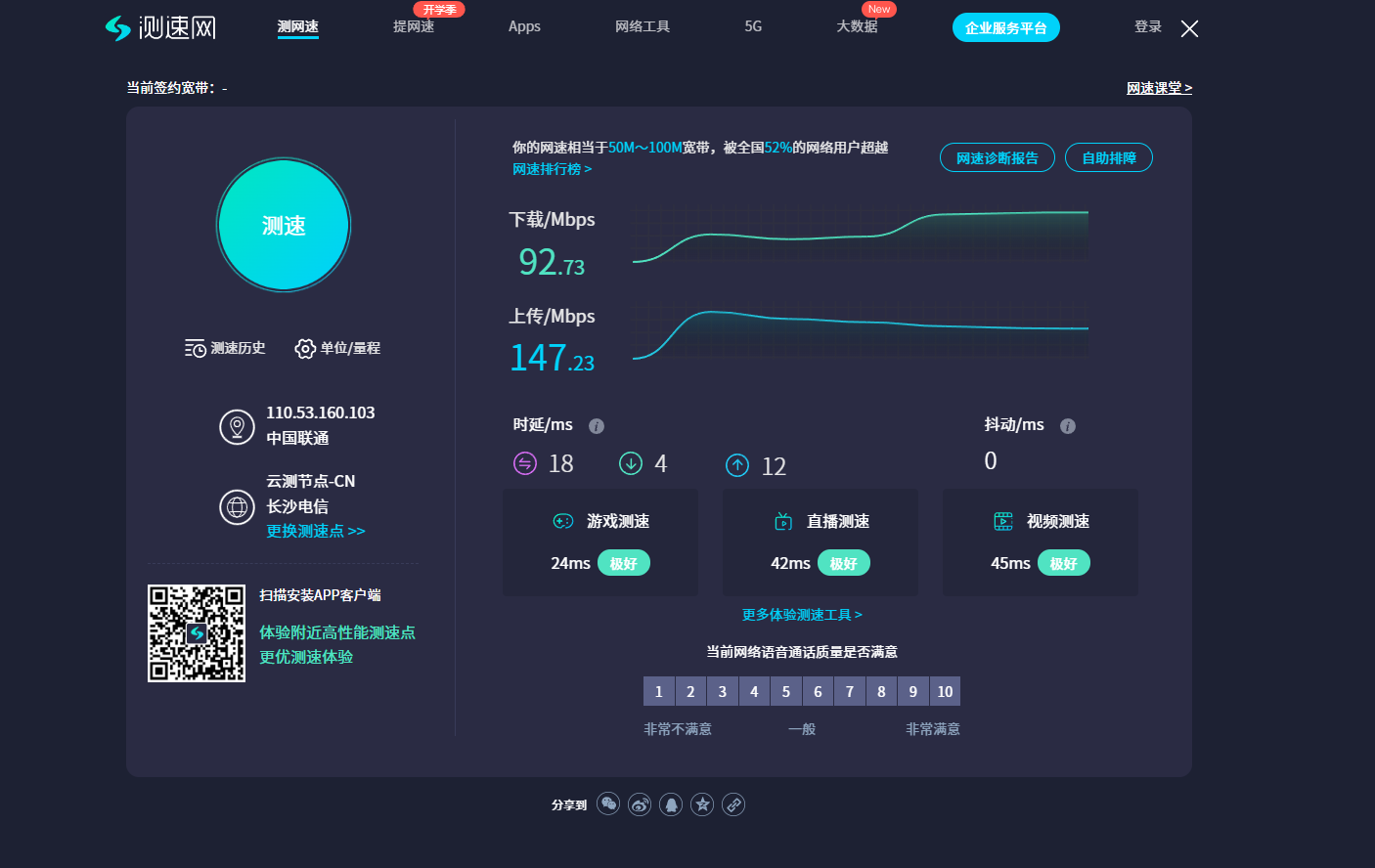This screenshot has height=868, width=1375.
Task: Open 测速历史 speed test history
Action: [225, 348]
